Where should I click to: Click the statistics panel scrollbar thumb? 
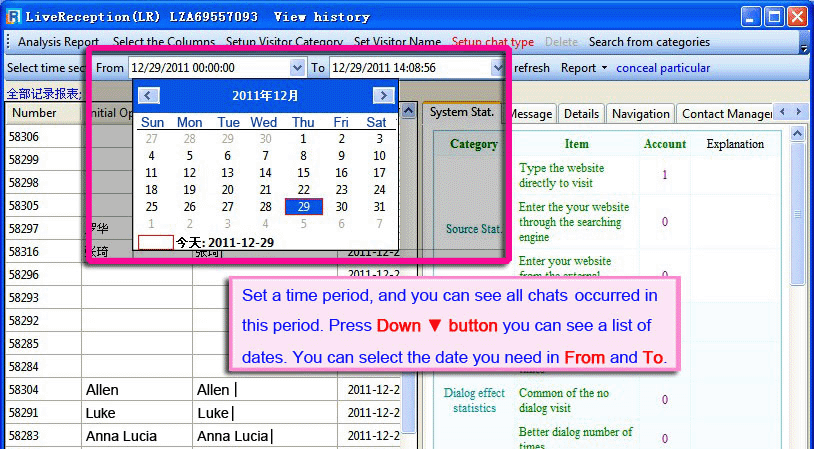(x=798, y=213)
